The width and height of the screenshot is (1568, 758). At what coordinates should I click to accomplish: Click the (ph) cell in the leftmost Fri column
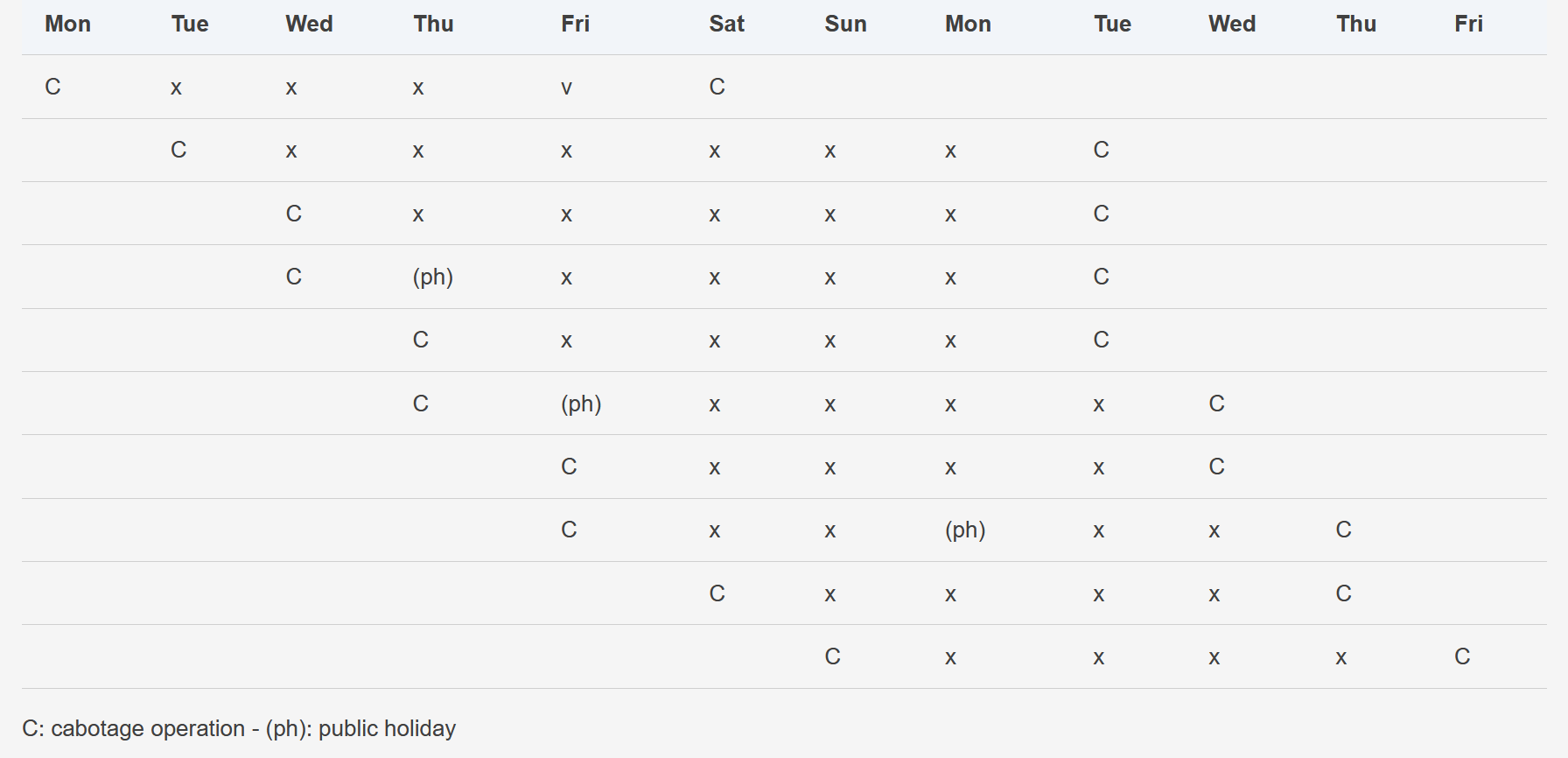tap(581, 404)
